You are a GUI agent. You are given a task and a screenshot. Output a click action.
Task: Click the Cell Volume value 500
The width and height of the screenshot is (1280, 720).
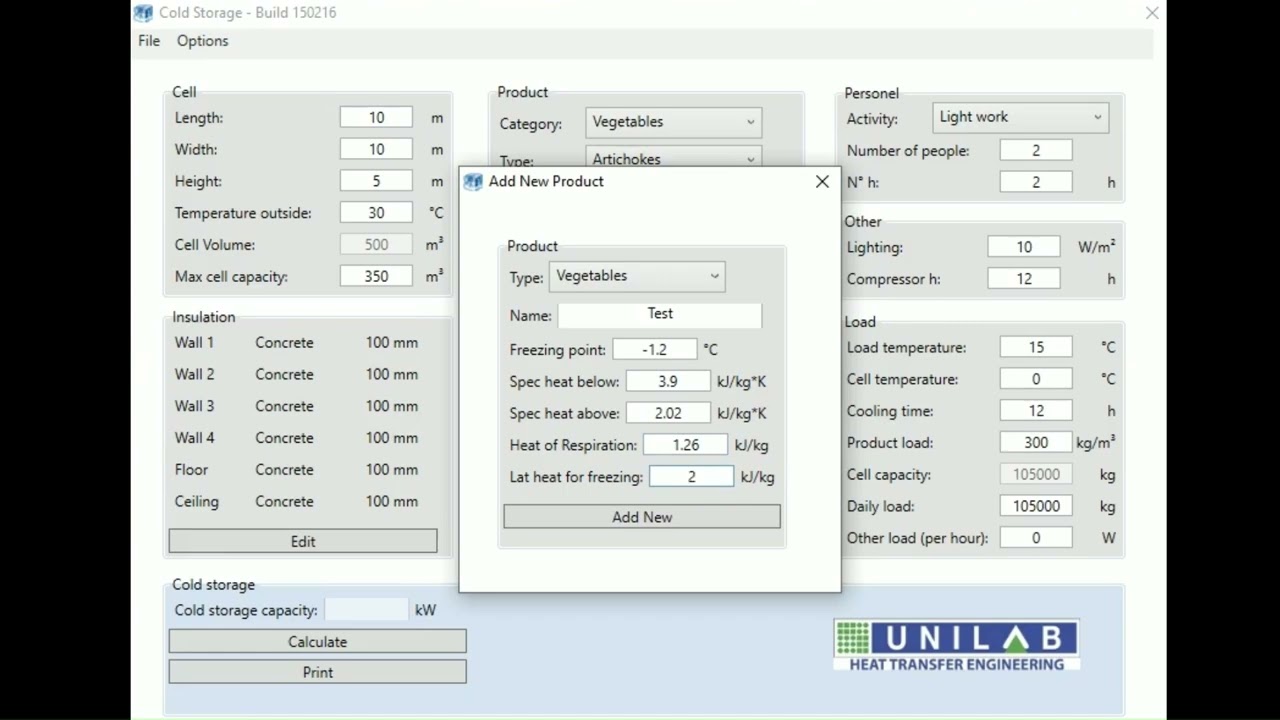point(376,245)
